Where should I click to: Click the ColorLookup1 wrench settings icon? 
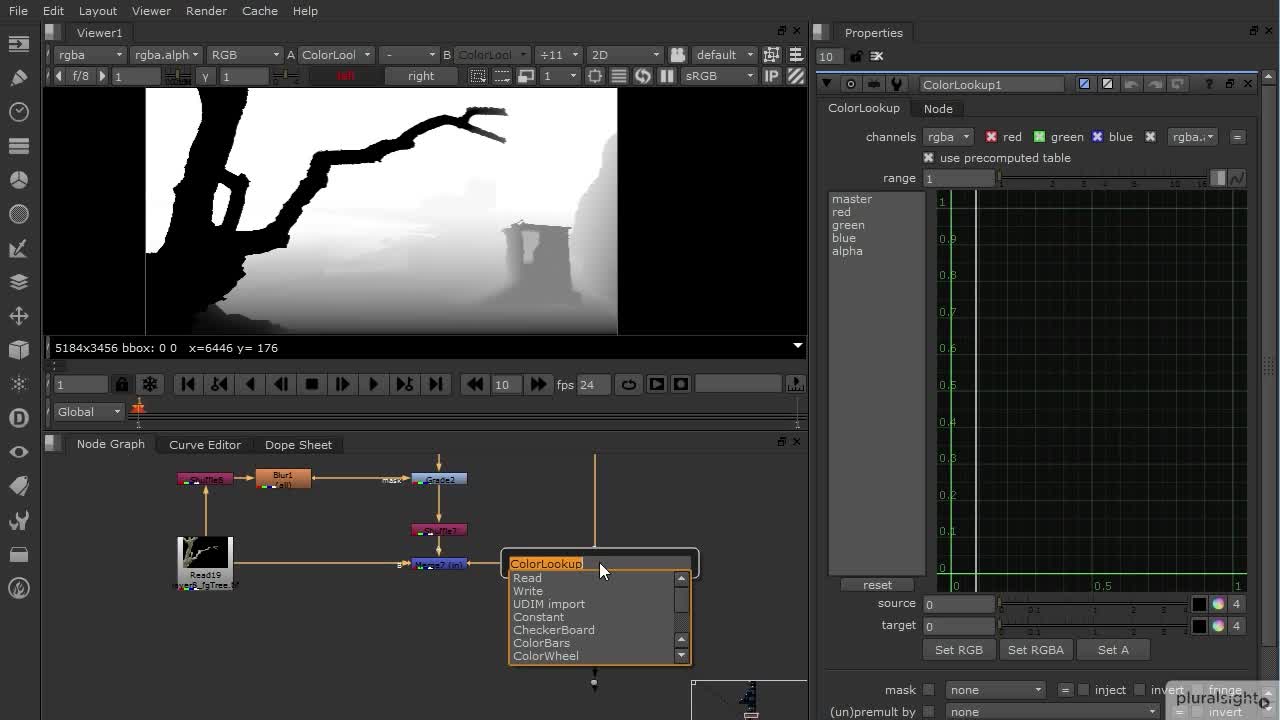[896, 84]
